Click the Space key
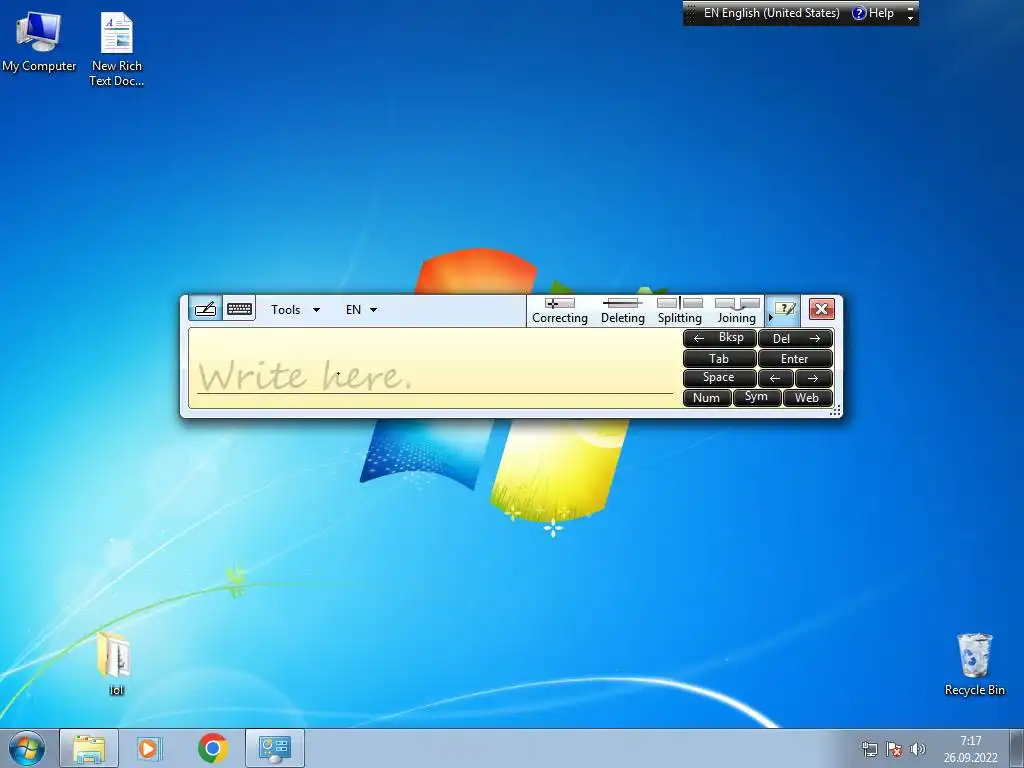This screenshot has height=768, width=1024. tap(719, 377)
